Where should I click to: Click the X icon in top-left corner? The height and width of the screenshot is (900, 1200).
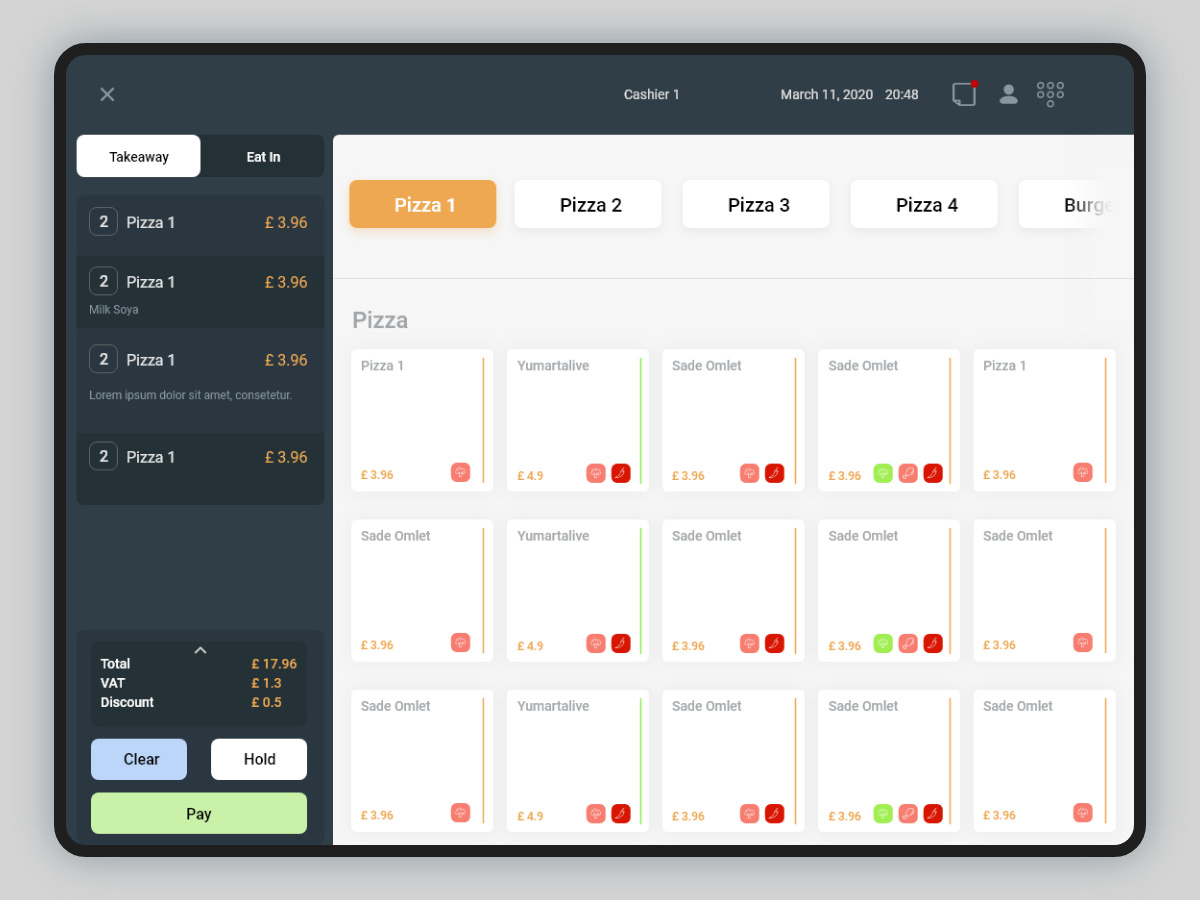[107, 94]
